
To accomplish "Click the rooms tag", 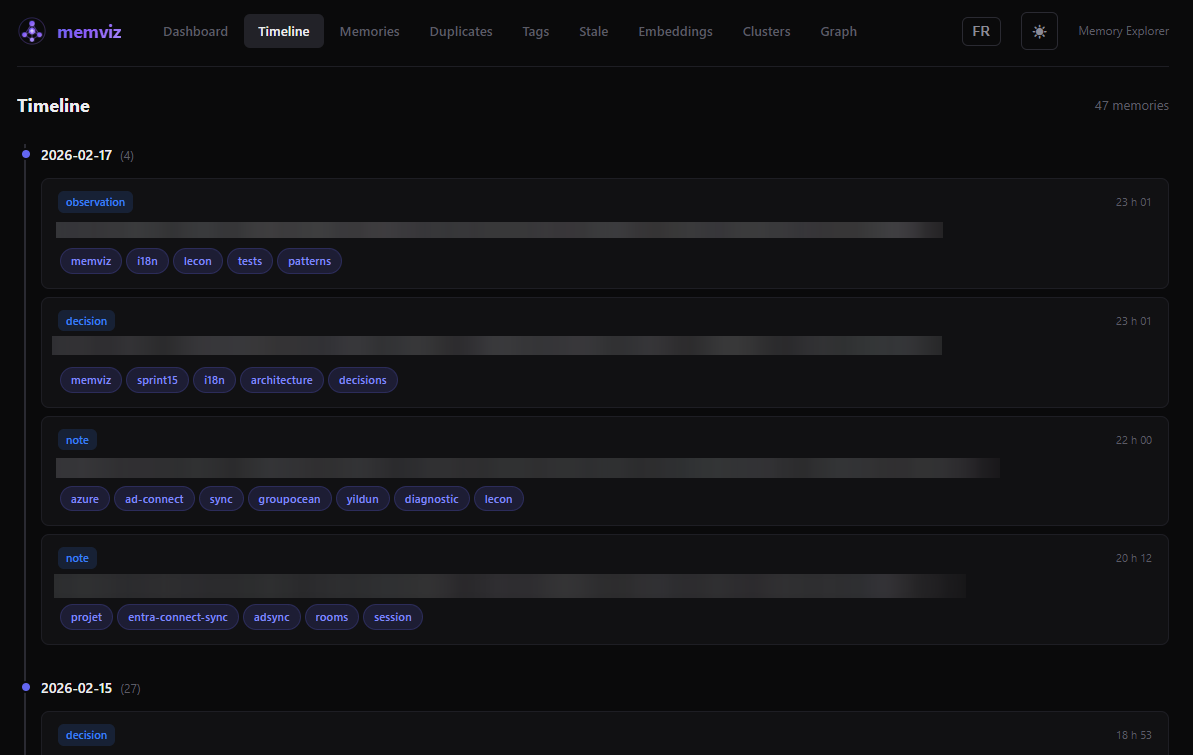I will pyautogui.click(x=332, y=617).
